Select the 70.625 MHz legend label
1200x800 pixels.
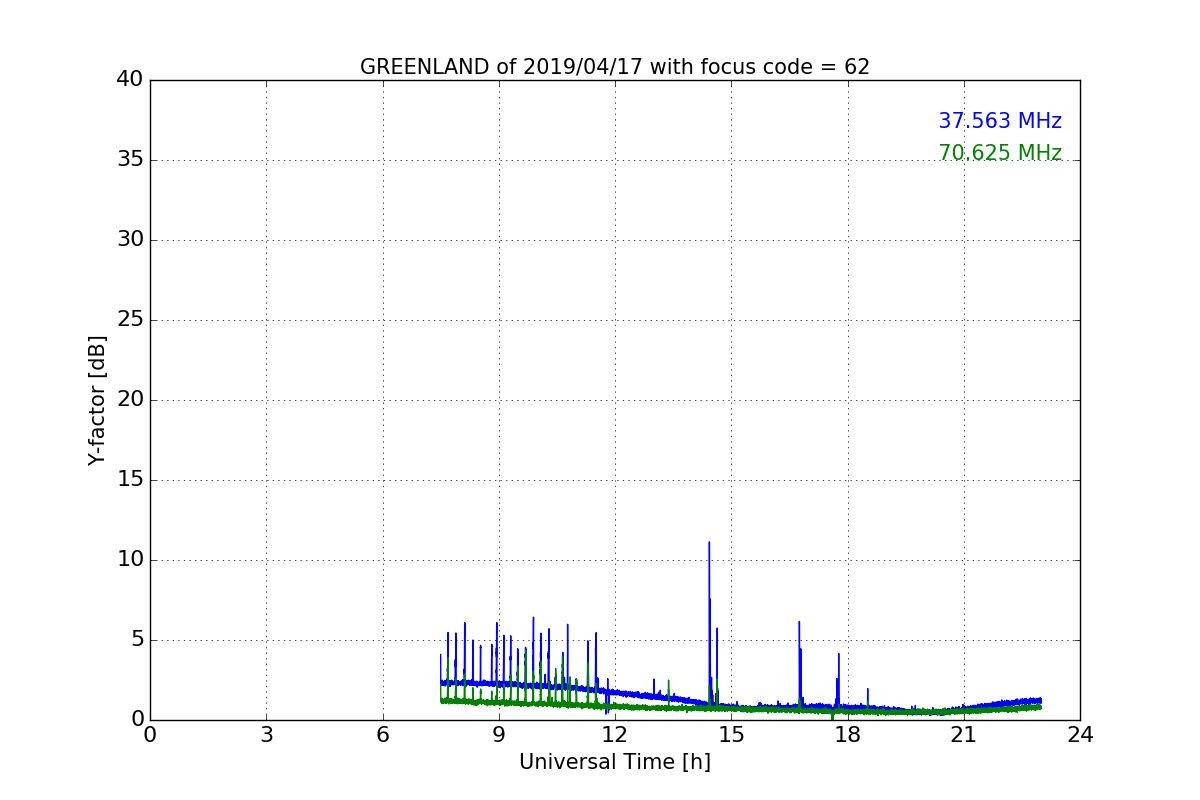[x=1000, y=153]
